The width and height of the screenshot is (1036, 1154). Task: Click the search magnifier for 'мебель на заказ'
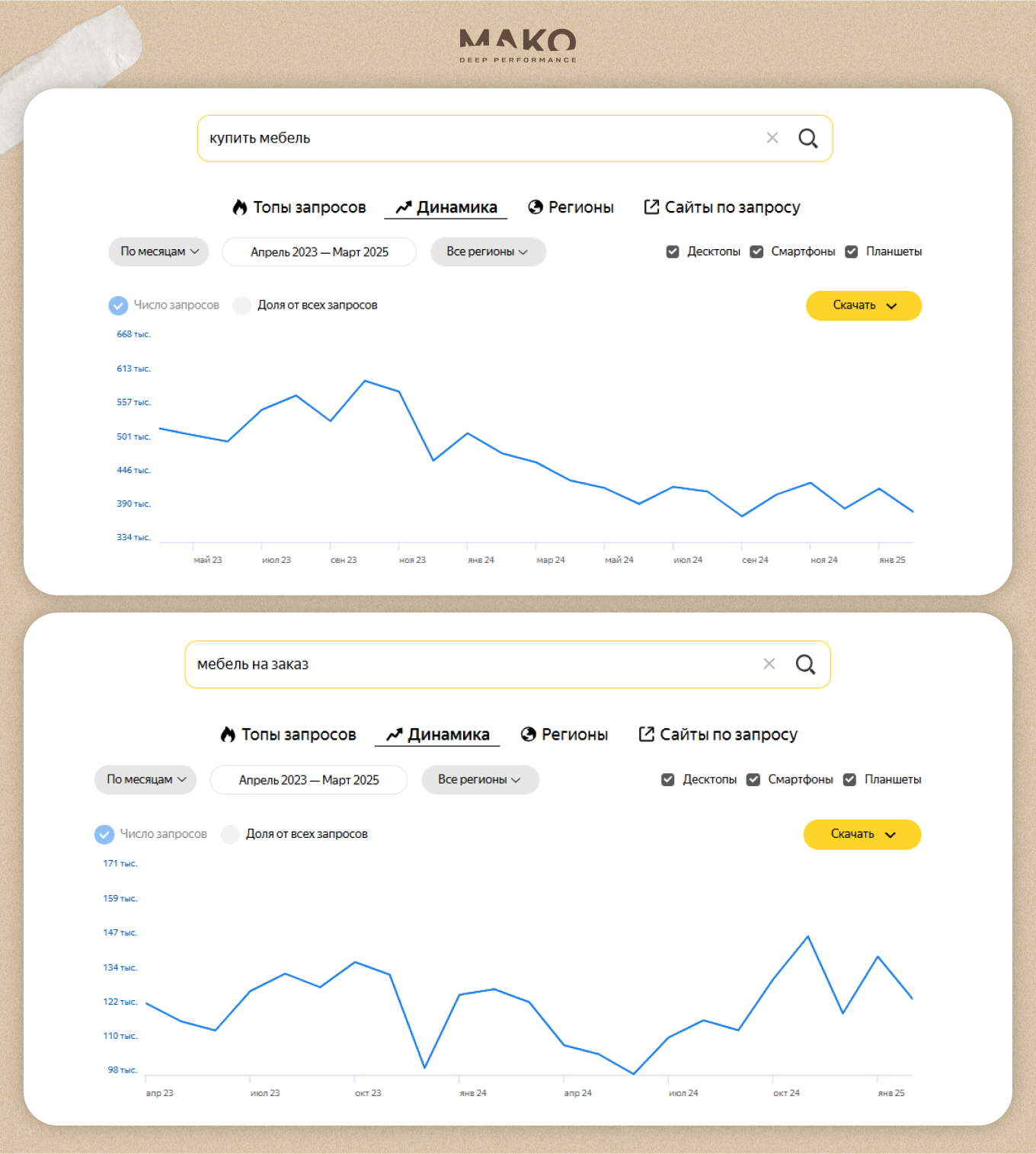click(x=805, y=665)
